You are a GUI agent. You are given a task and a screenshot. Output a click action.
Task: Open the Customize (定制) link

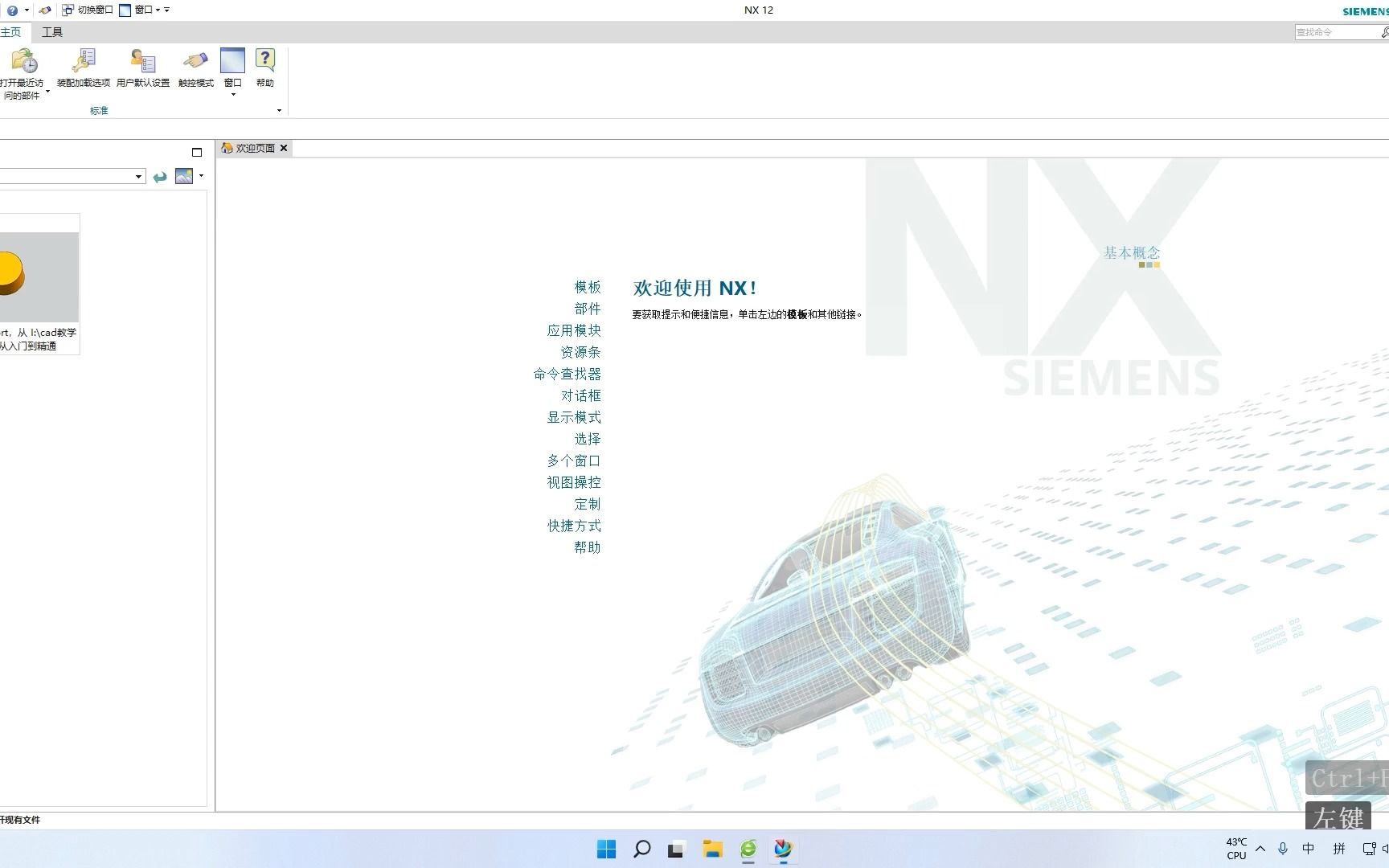[x=588, y=504]
